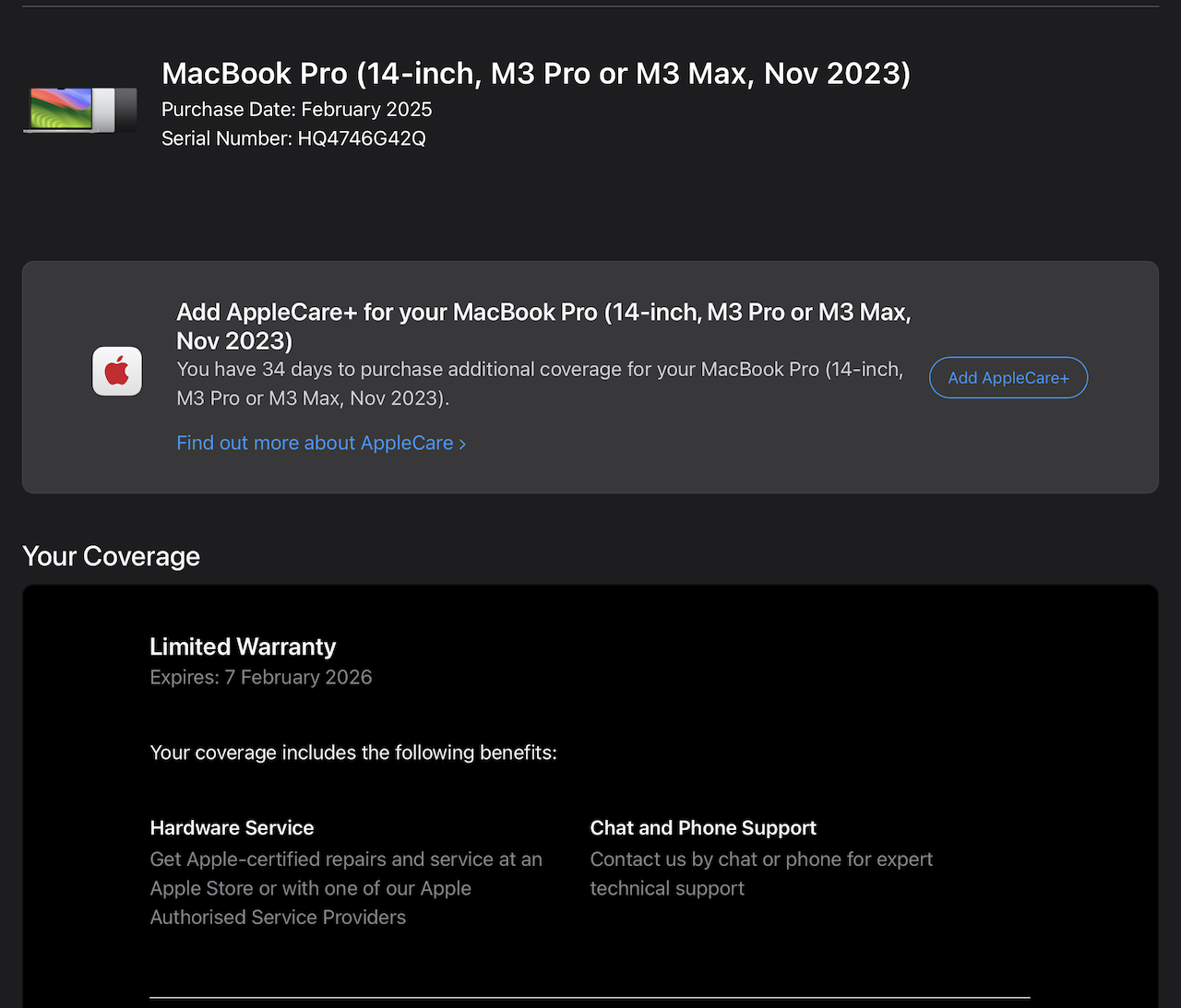Viewport: 1181px width, 1008px height.
Task: Click the red Apple logo AppleCare icon
Action: click(x=117, y=372)
